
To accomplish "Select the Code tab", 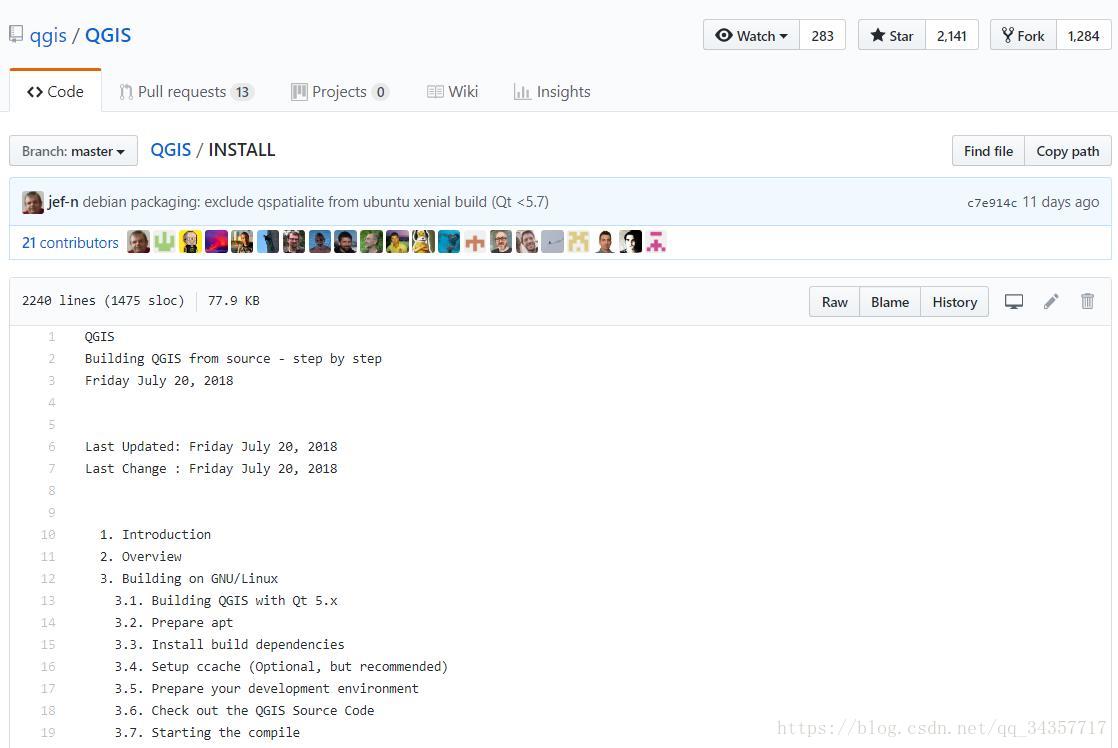I will coord(55,91).
